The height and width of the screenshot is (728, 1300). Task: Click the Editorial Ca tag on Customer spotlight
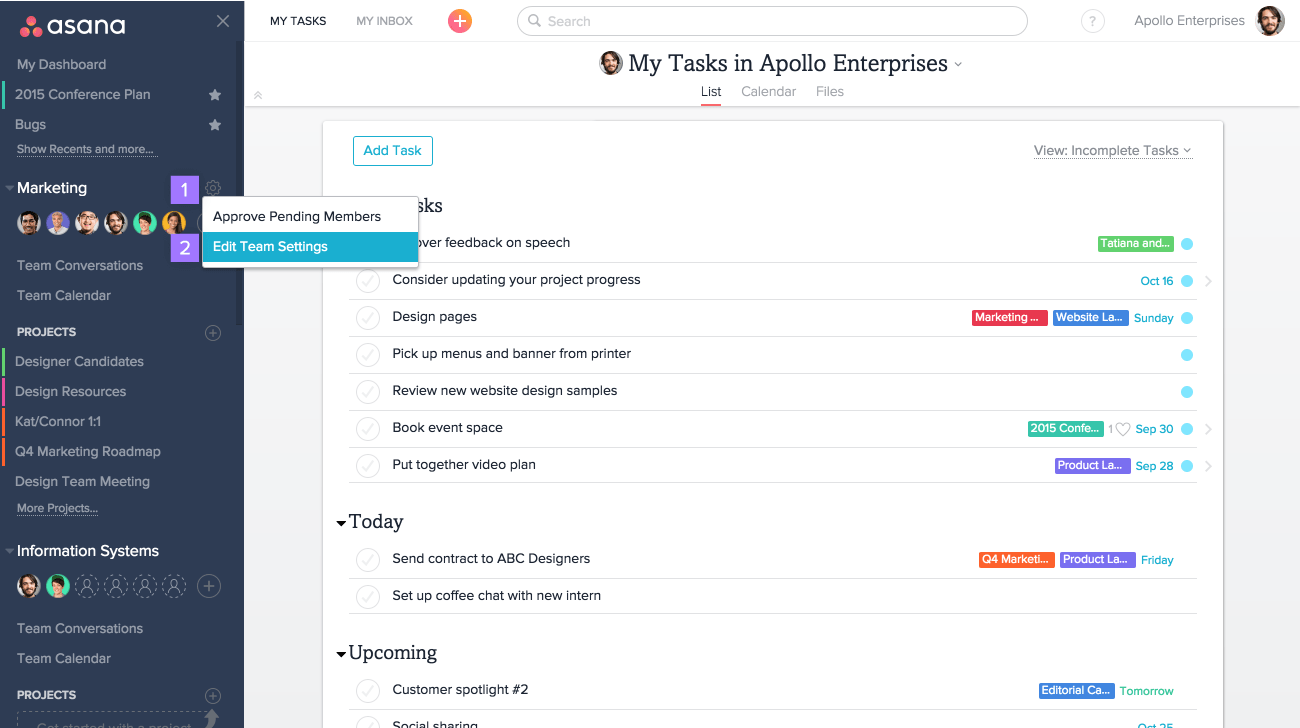tap(1077, 691)
